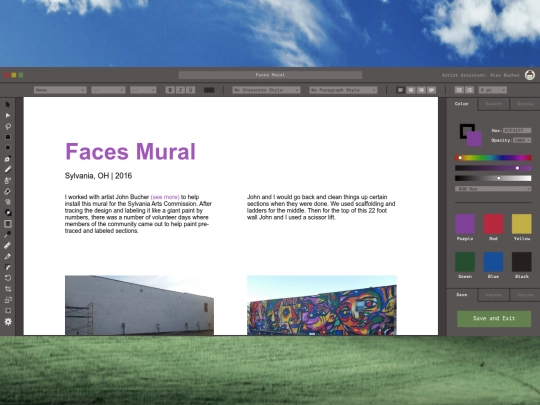
Task: Choose the Lasso tool
Action: (8, 126)
